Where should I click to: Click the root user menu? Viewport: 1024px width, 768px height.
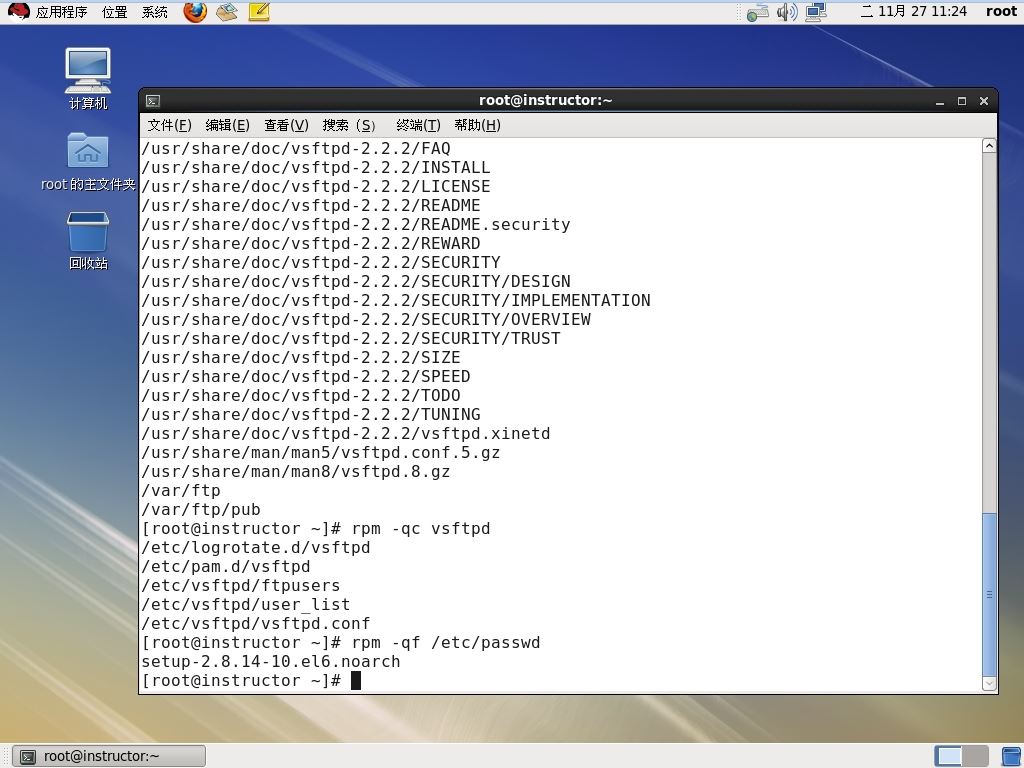click(x=1001, y=11)
